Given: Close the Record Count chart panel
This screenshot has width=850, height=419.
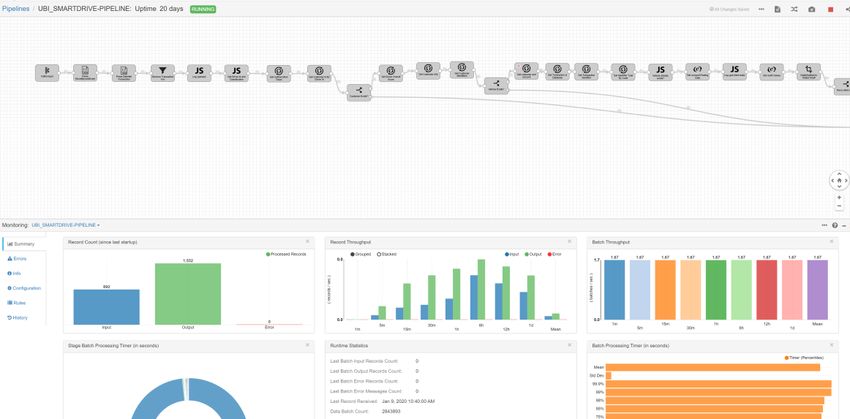Looking at the screenshot, I should pyautogui.click(x=307, y=242).
